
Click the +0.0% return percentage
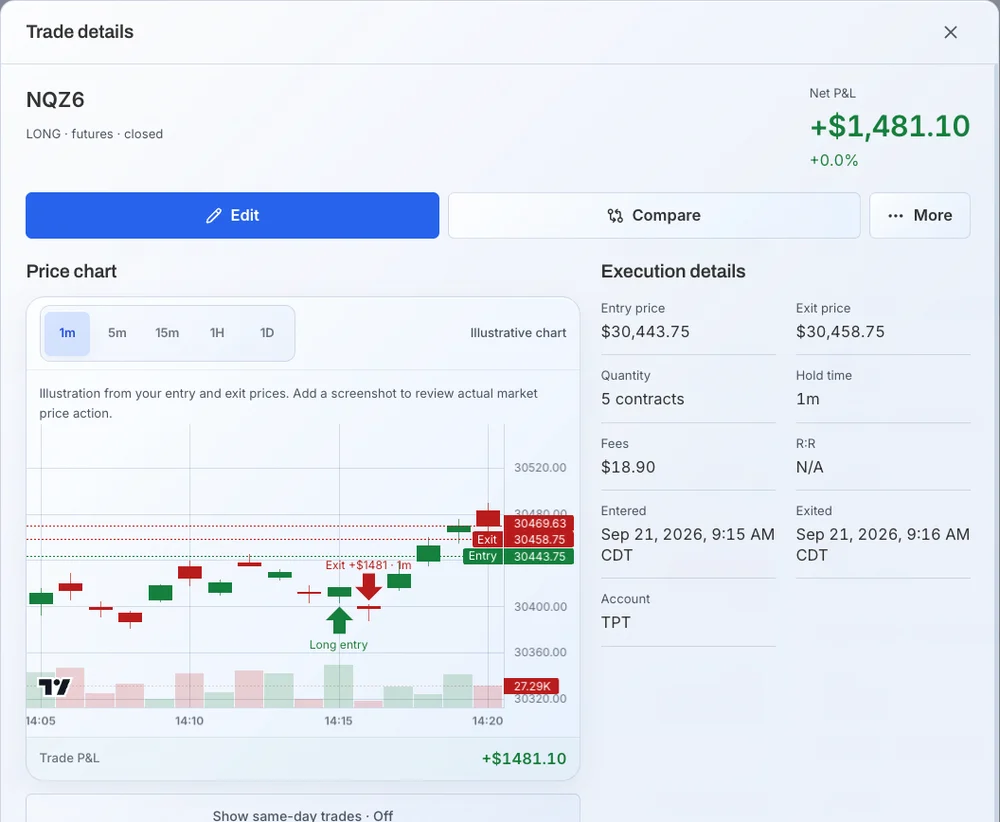834,160
